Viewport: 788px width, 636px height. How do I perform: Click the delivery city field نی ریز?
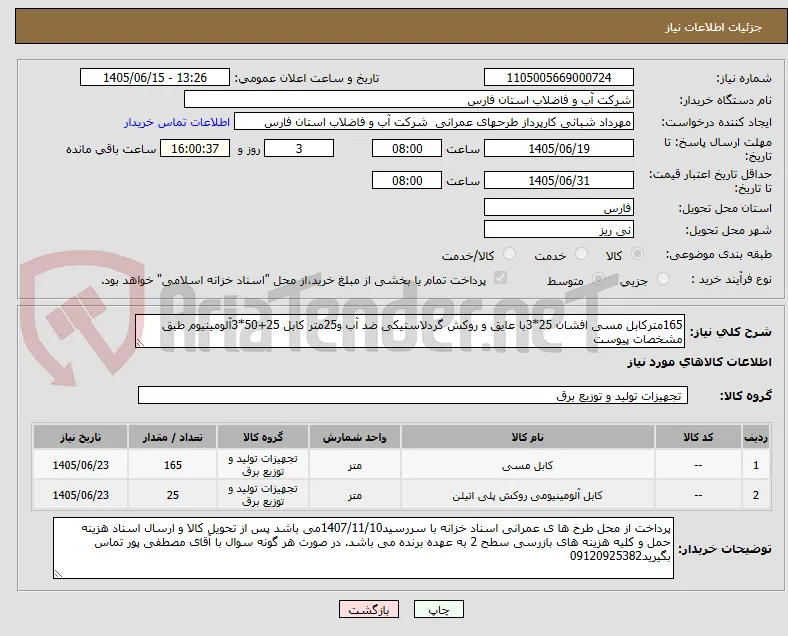tap(559, 230)
